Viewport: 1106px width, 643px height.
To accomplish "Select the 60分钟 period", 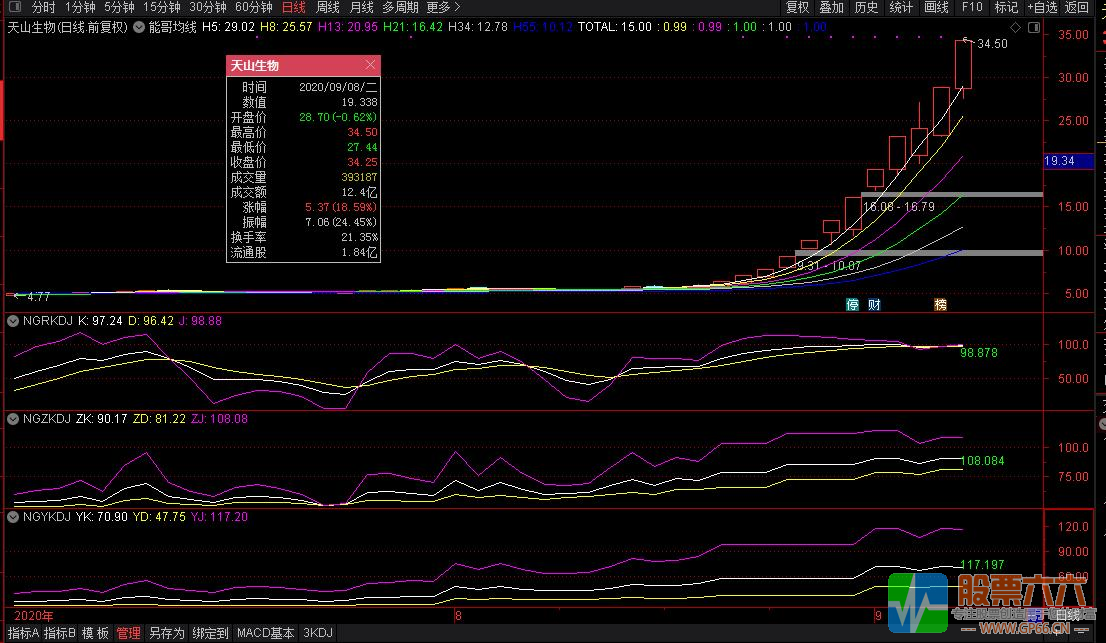I will tap(254, 7).
